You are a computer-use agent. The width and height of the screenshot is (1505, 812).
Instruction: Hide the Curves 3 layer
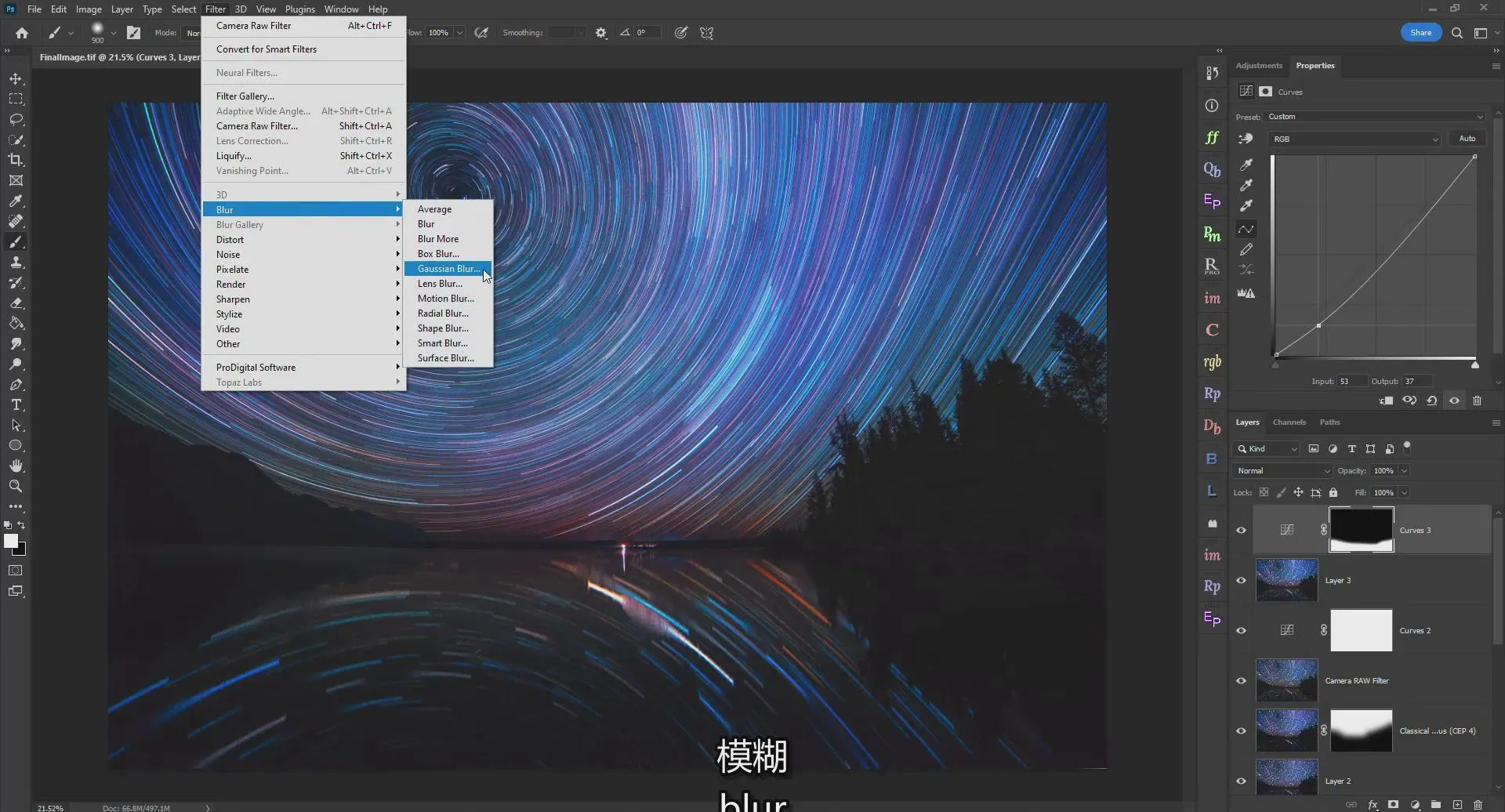point(1241,531)
